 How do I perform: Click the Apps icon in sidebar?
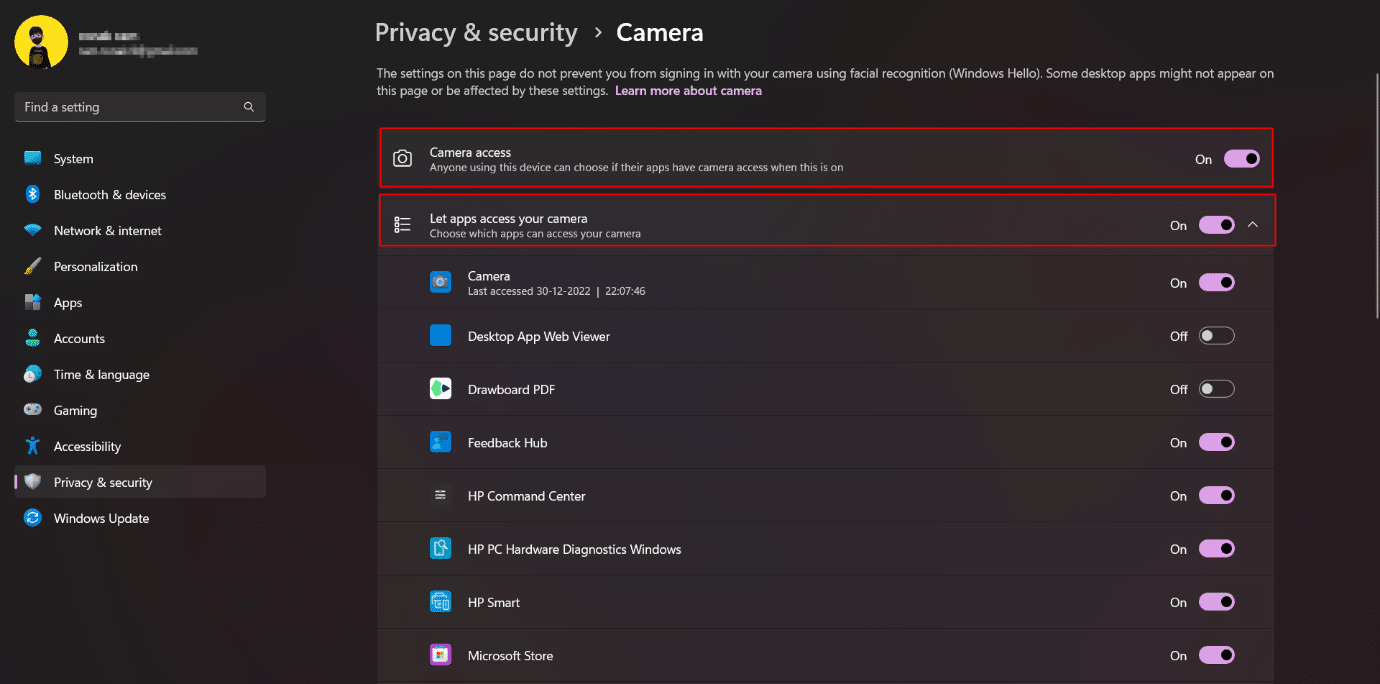33,303
